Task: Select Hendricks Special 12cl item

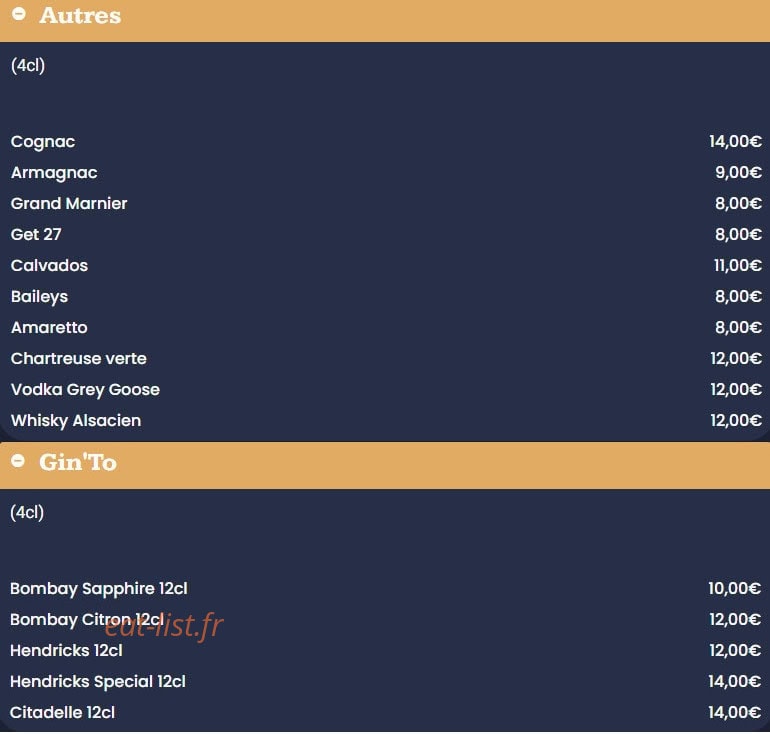Action: click(x=98, y=681)
